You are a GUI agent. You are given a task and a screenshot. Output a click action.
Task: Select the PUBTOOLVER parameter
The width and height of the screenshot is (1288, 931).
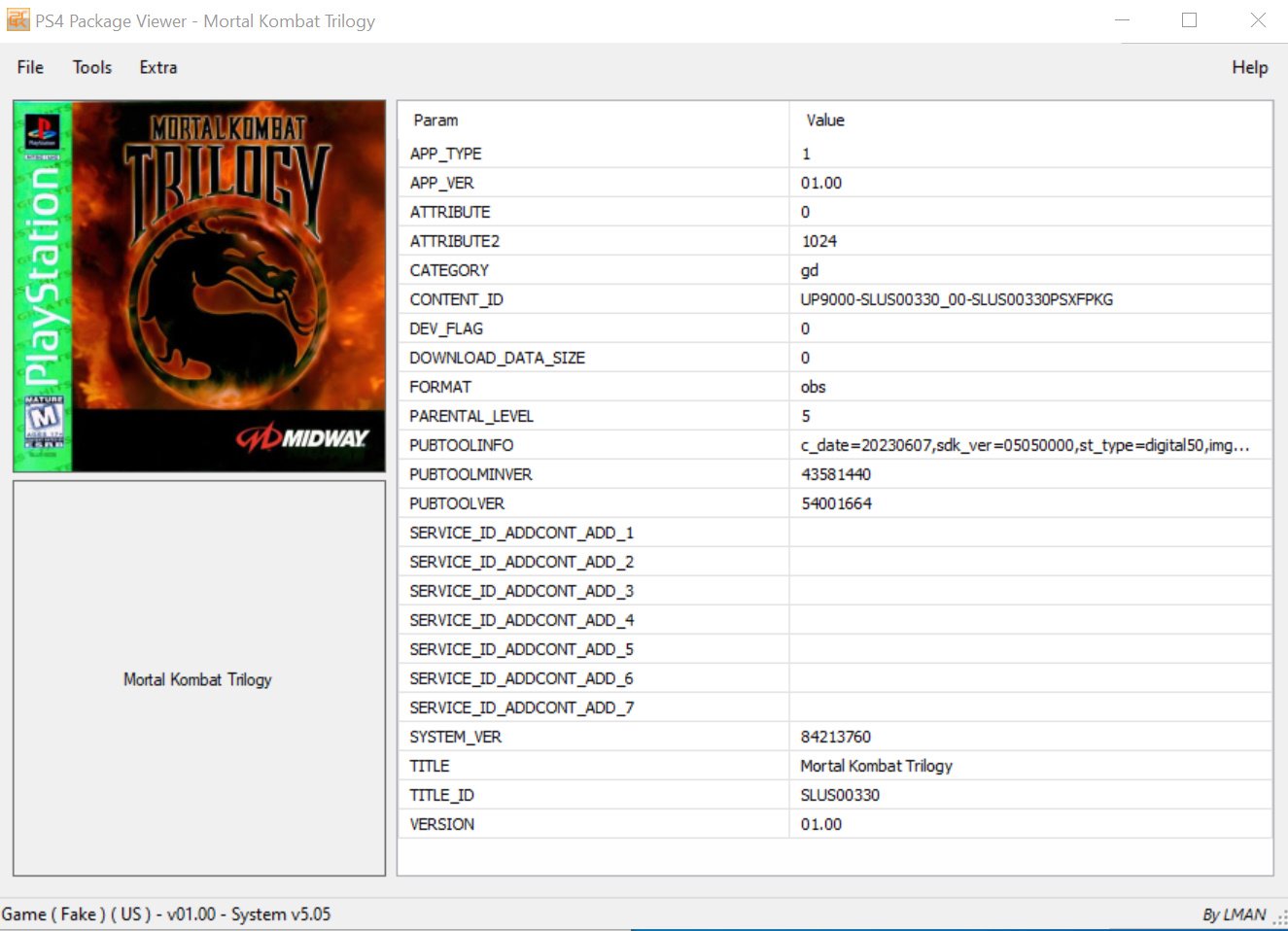pyautogui.click(x=457, y=503)
